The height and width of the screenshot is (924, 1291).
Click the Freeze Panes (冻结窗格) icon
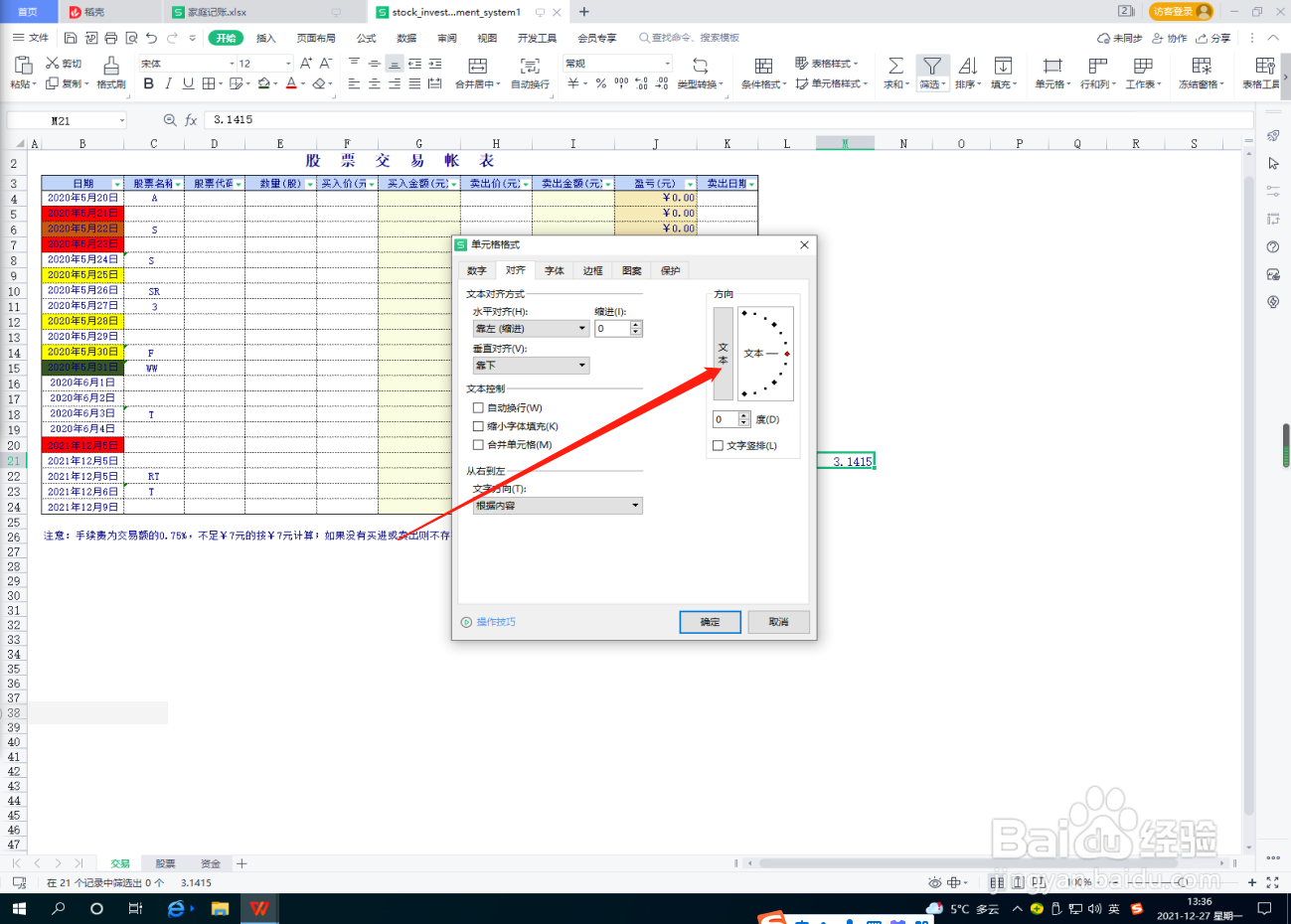[x=1202, y=66]
